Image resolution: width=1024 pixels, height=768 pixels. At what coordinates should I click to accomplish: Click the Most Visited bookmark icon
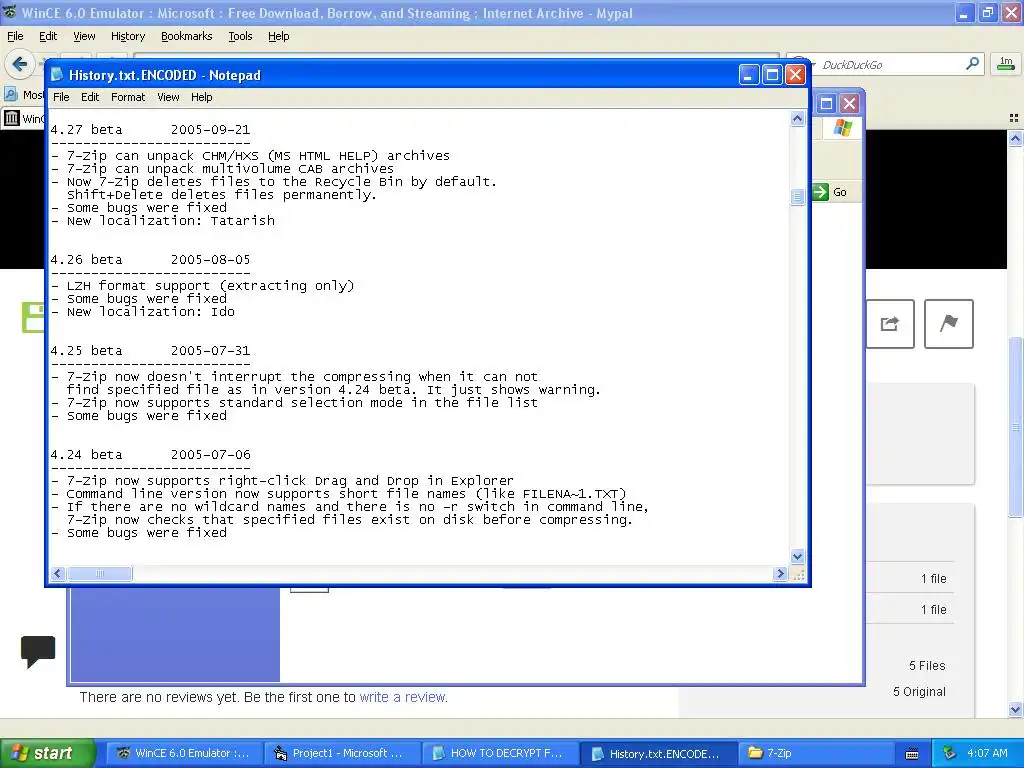point(11,95)
